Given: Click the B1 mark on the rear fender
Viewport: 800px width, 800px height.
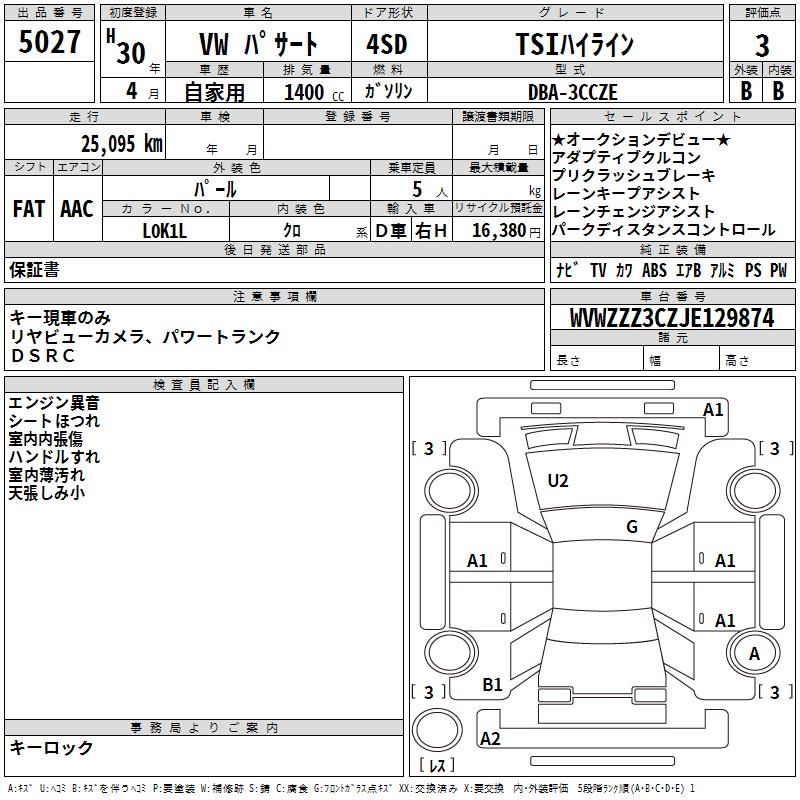Looking at the screenshot, I should pos(492,684).
